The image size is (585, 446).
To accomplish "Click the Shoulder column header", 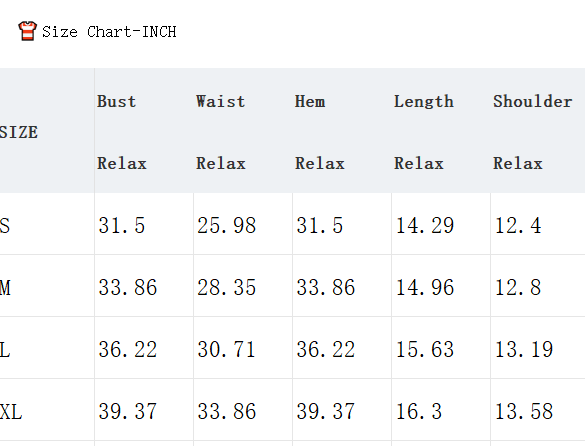I will tap(533, 102).
